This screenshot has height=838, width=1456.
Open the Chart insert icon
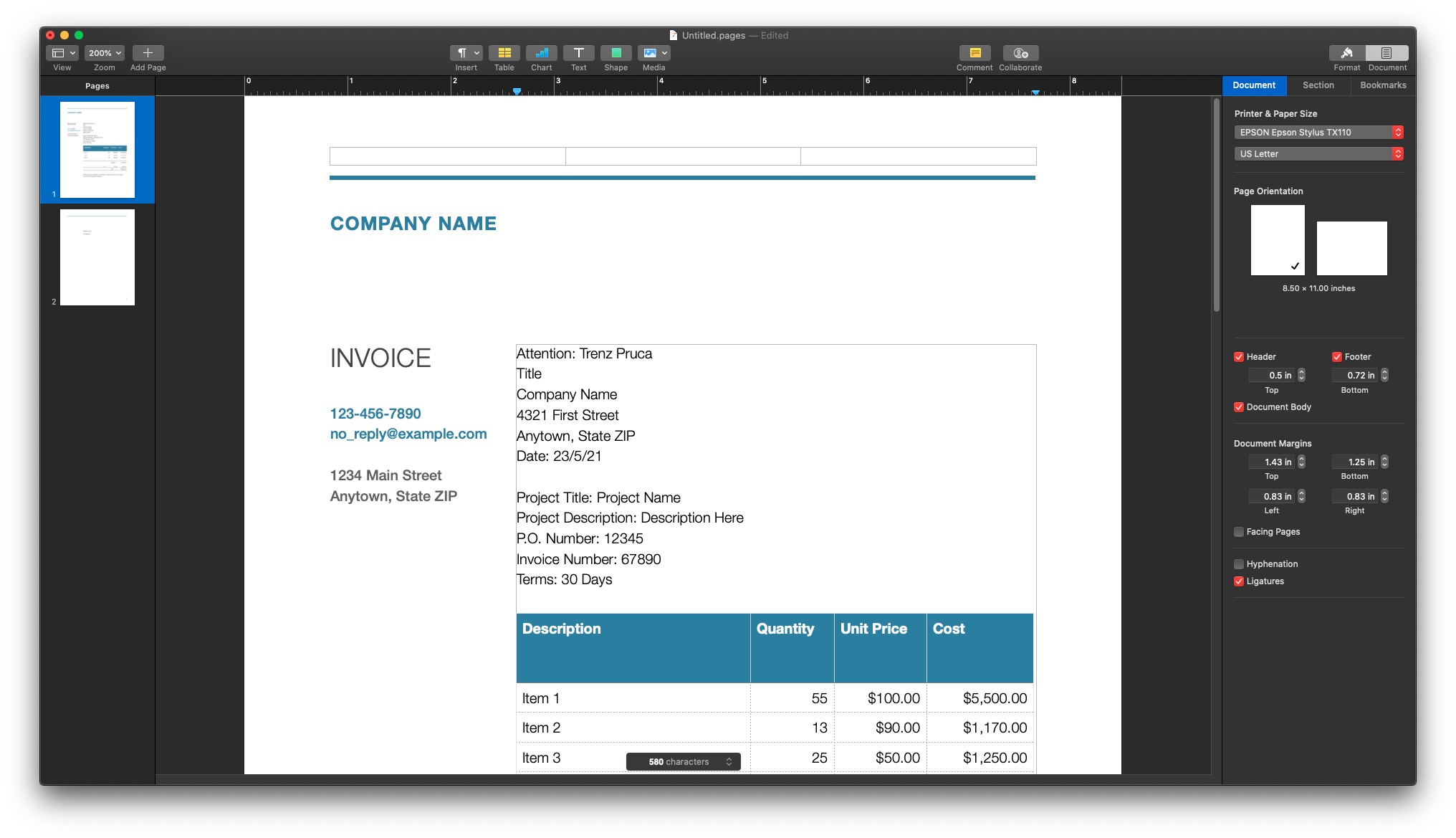tap(541, 53)
